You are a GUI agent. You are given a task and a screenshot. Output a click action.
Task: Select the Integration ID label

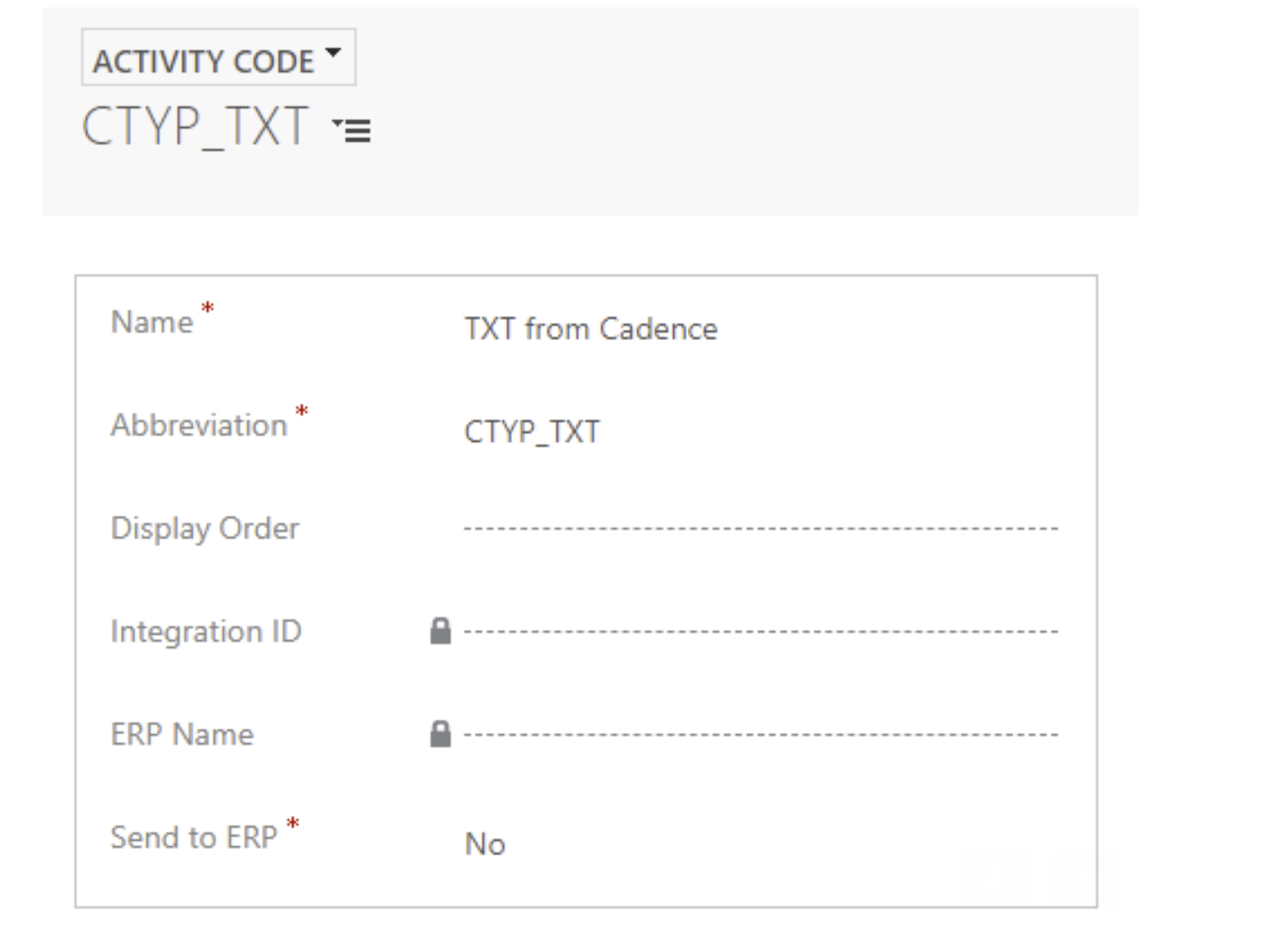coord(206,632)
